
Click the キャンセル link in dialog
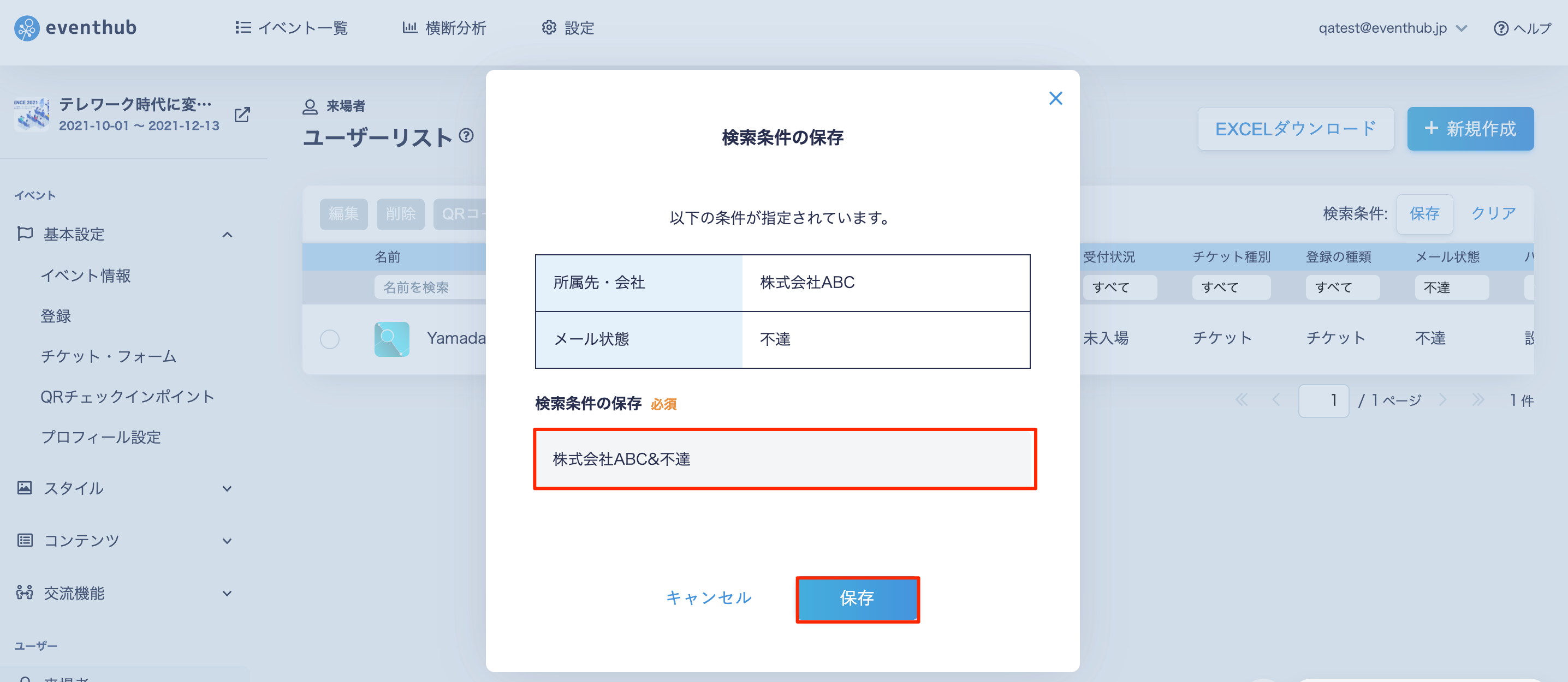[x=709, y=597]
